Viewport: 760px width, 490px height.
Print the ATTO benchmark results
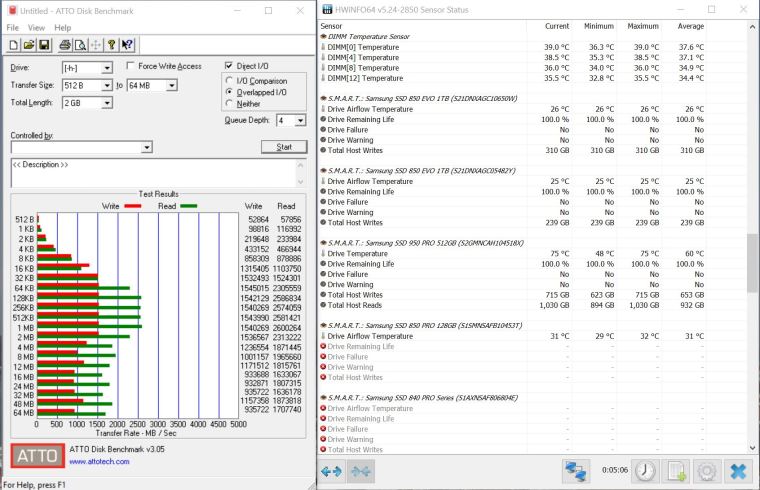pos(65,45)
